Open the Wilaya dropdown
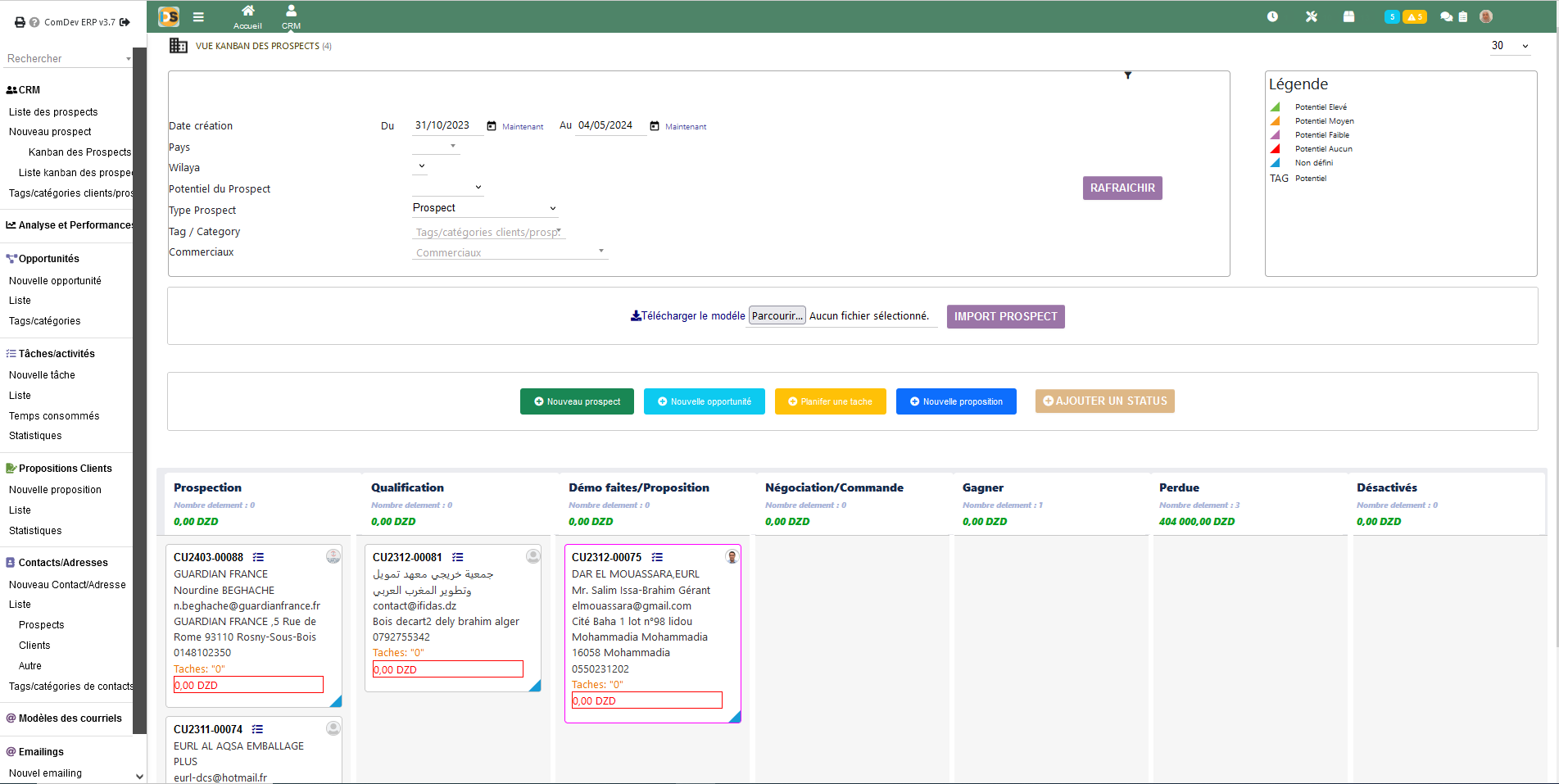1559x784 pixels. (421, 165)
